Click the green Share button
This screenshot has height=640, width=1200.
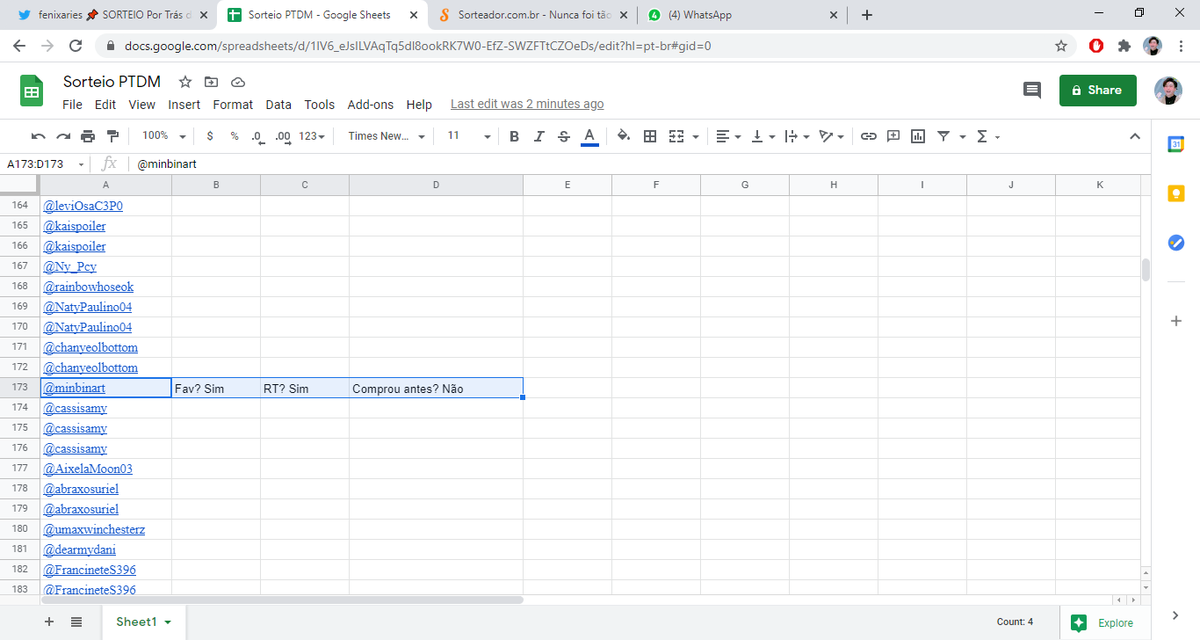1098,90
